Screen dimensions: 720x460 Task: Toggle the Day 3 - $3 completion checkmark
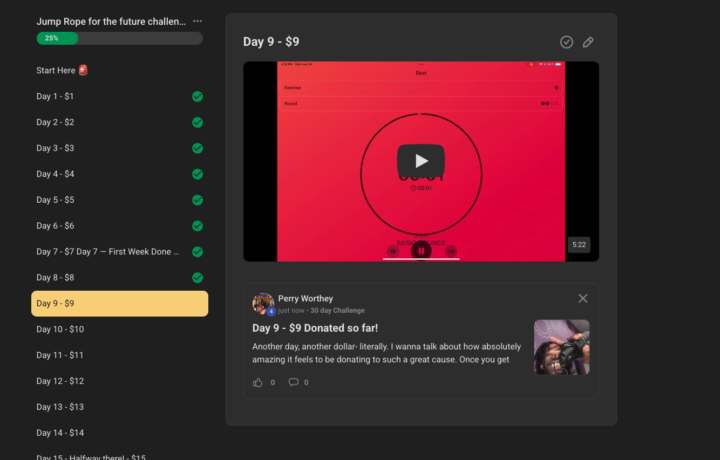coord(197,148)
